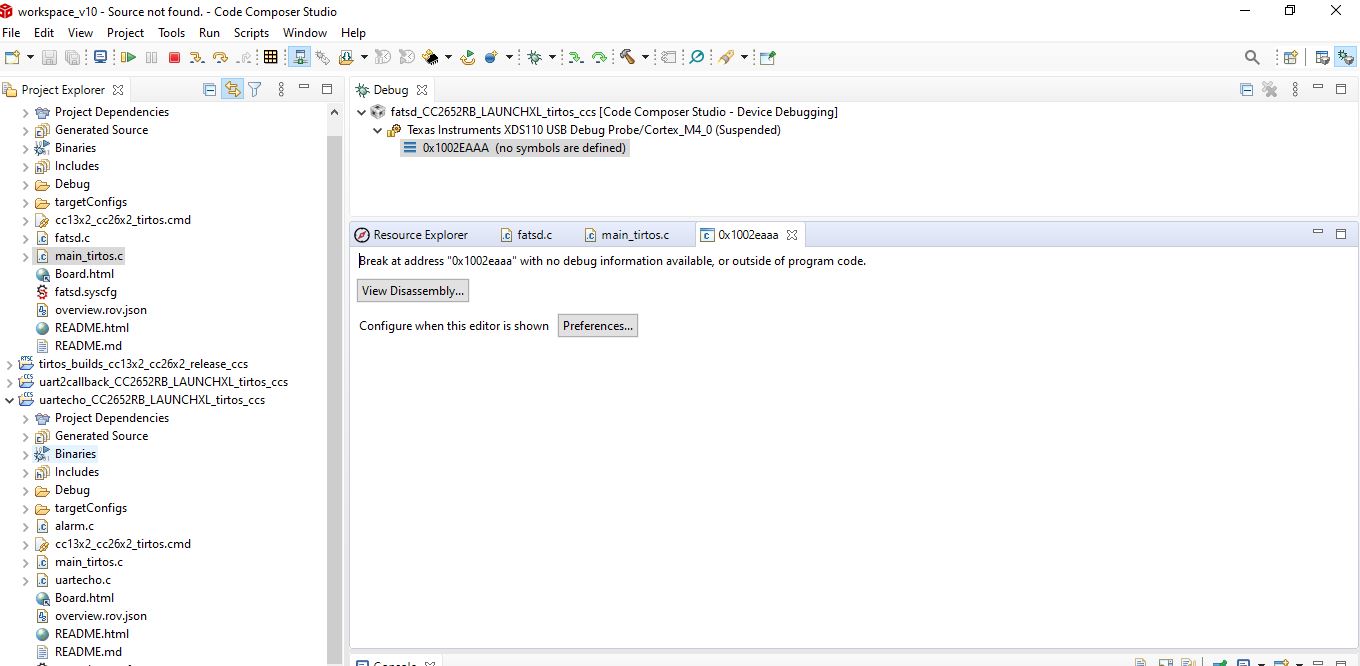
Task: Click the New toolbar icon
Action: pyautogui.click(x=12, y=57)
